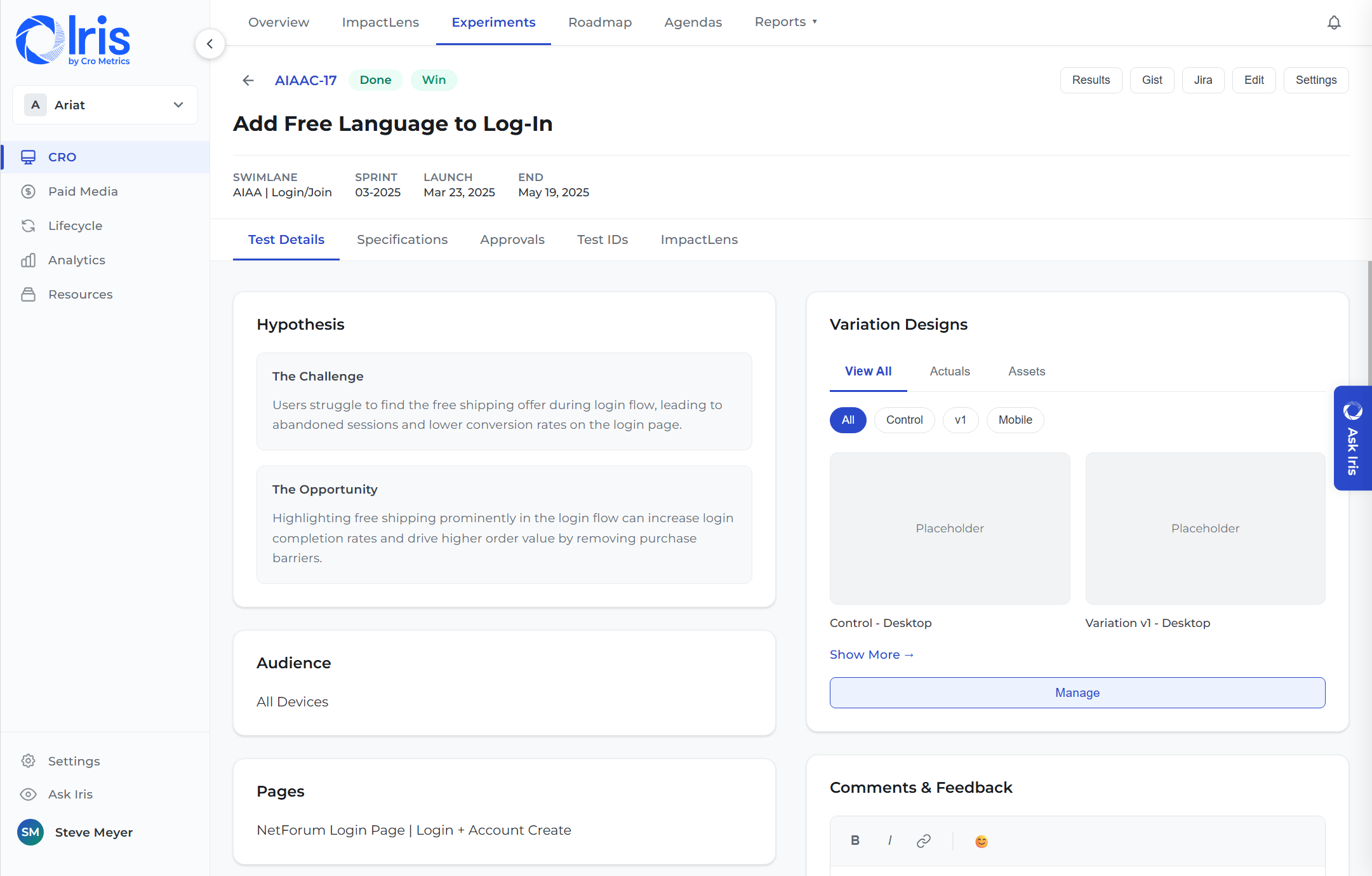The width and height of the screenshot is (1372, 876).
Task: Click the notifications bell icon
Action: (1334, 23)
